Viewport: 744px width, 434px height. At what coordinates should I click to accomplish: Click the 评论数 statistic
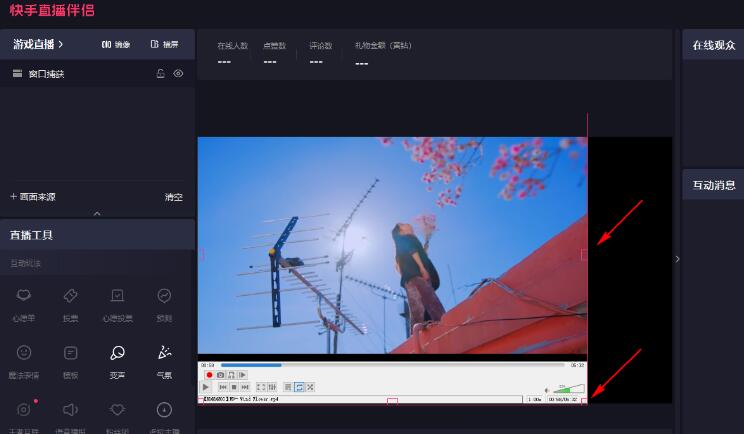320,54
